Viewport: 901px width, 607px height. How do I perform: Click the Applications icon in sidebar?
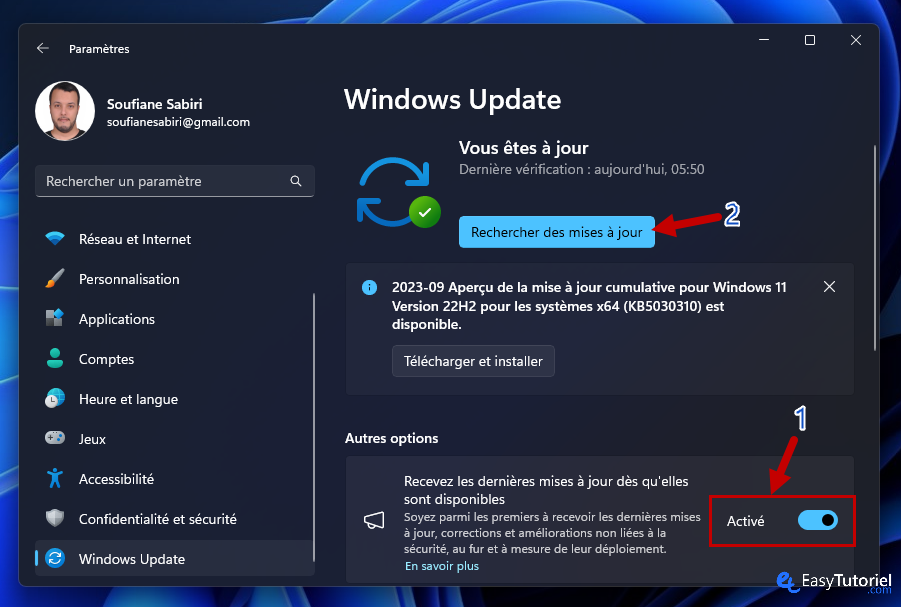tap(55, 318)
